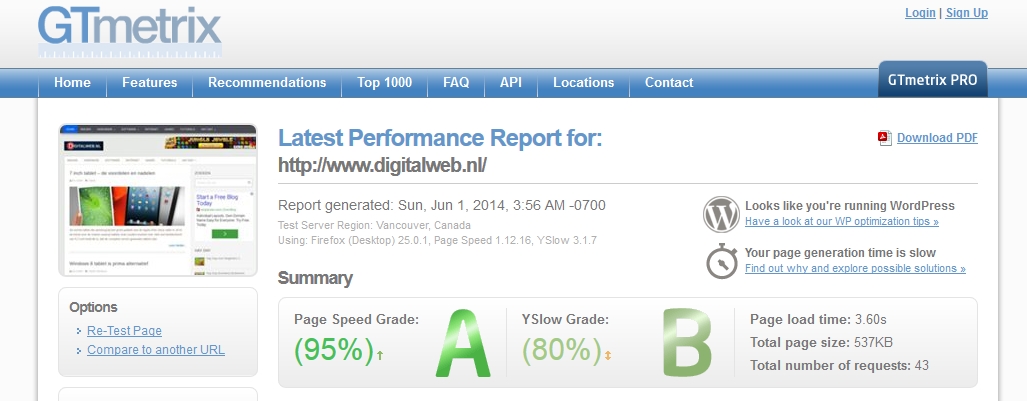Go to the Recommendations page
This screenshot has height=401, width=1027.
(267, 83)
